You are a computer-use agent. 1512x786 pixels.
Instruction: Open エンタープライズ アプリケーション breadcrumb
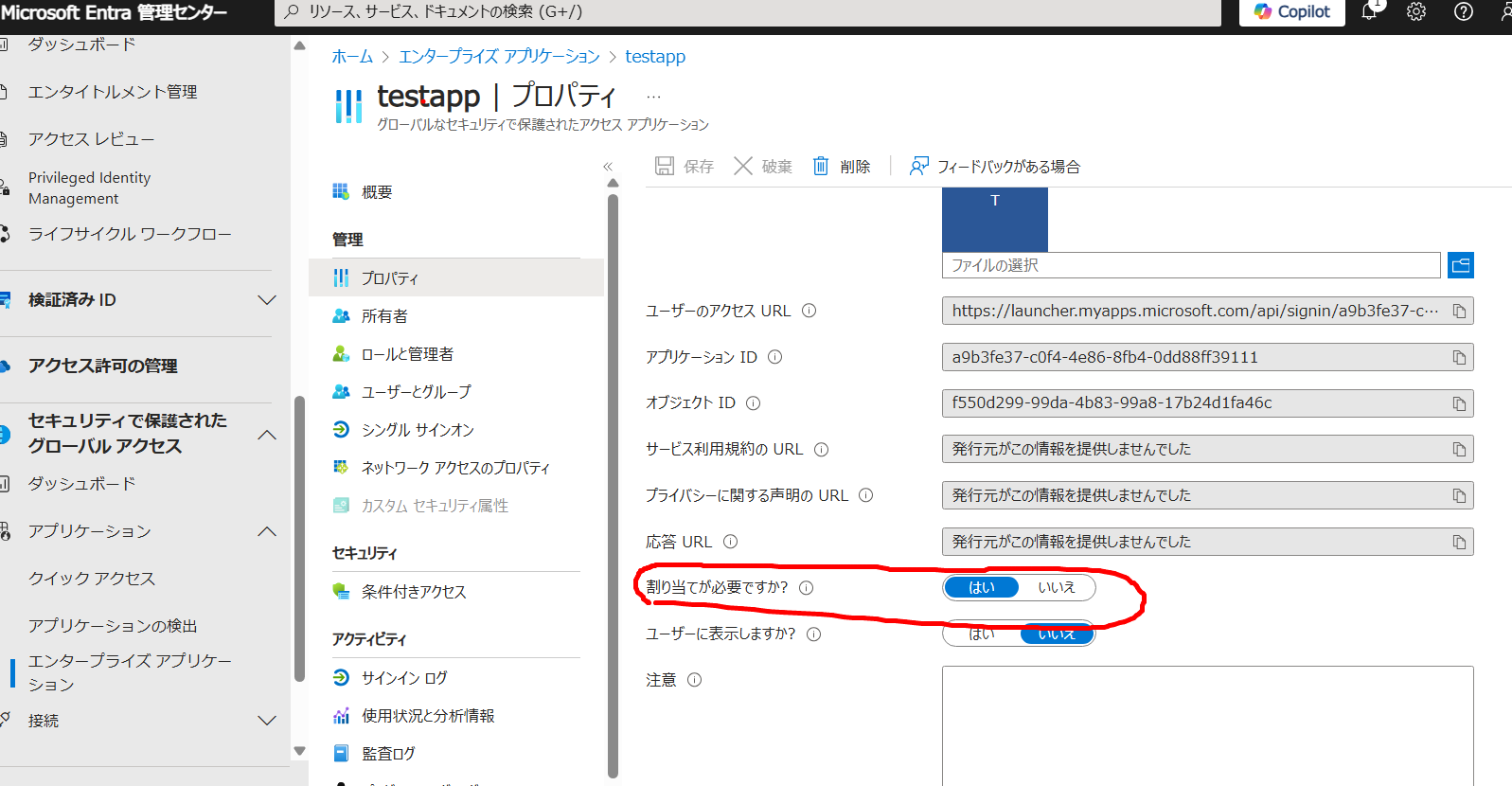499,57
